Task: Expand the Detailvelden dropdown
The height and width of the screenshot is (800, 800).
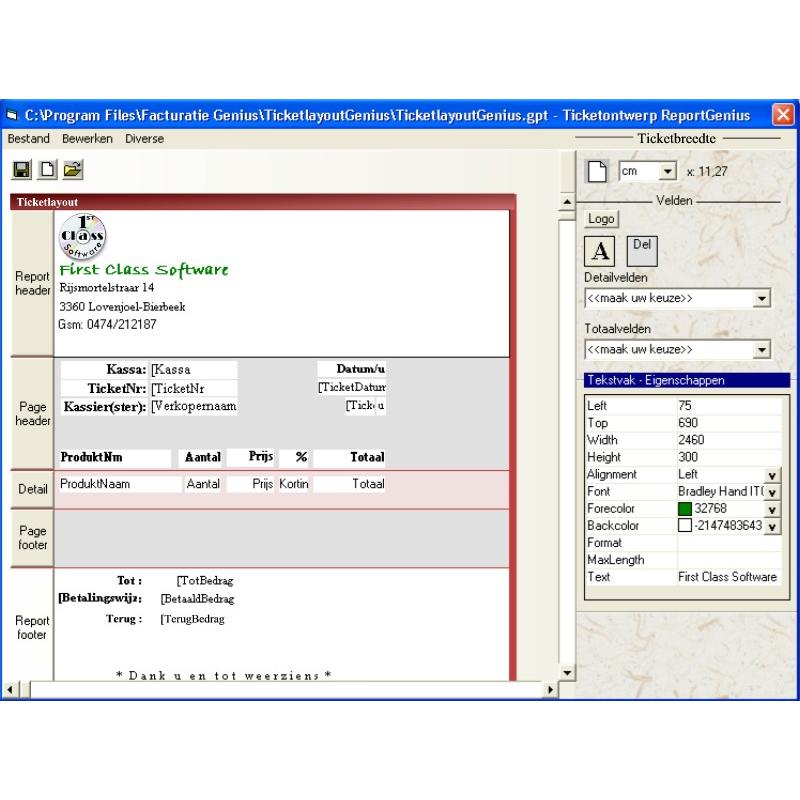Action: point(761,298)
